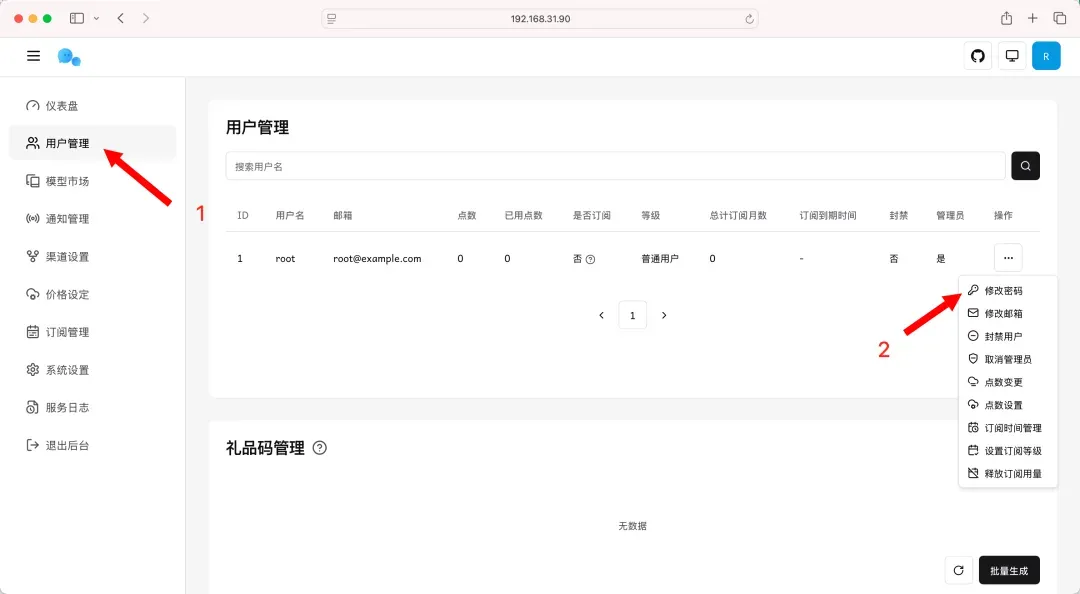Image resolution: width=1080 pixels, height=594 pixels.
Task: Click the Safari forward arrow
Action: pos(145,19)
